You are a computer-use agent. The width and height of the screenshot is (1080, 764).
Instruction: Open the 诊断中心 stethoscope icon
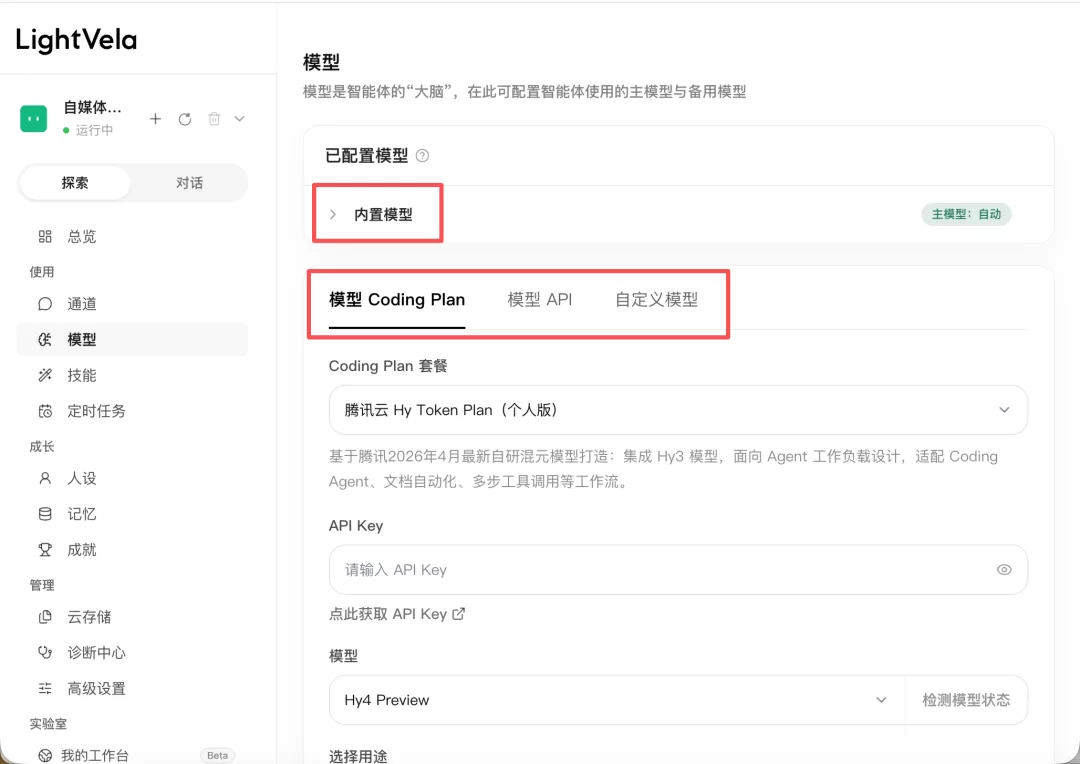(45, 652)
